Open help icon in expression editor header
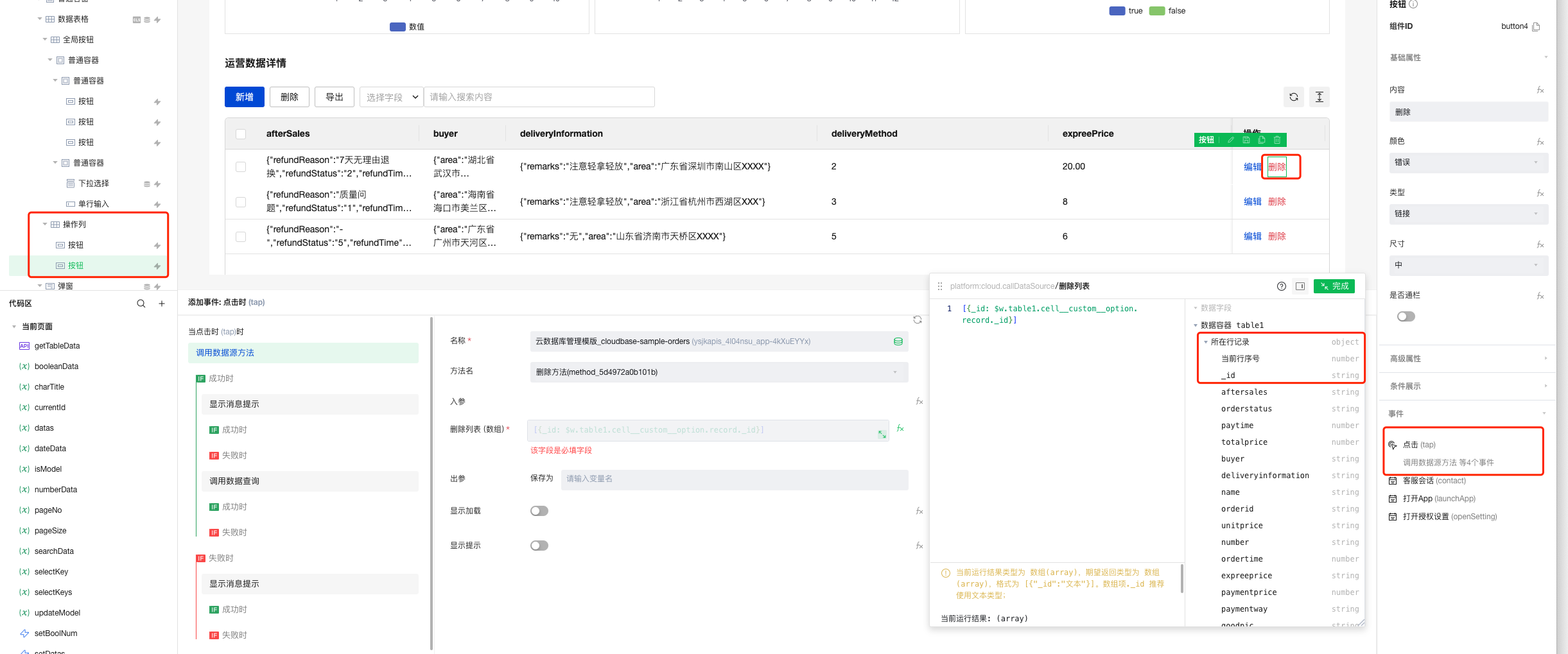 pos(1282,286)
